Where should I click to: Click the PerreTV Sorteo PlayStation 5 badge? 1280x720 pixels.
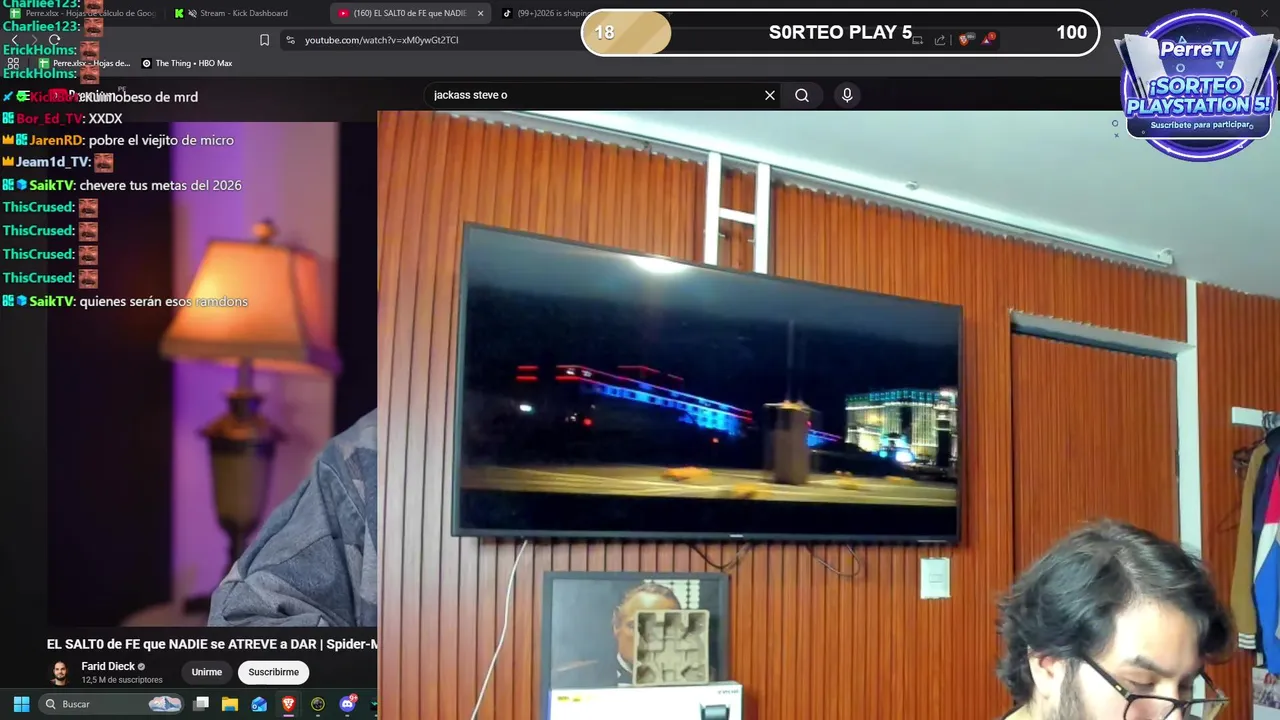click(1198, 86)
